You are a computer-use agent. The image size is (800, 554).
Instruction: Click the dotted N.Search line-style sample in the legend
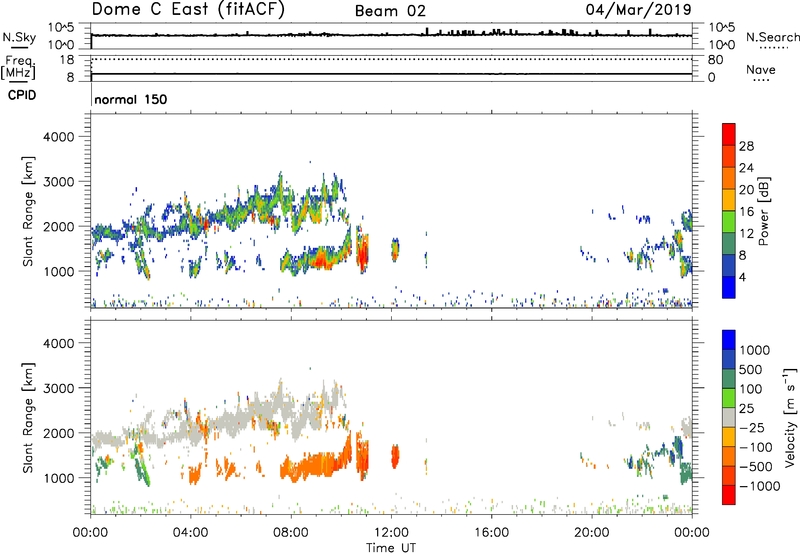click(773, 47)
